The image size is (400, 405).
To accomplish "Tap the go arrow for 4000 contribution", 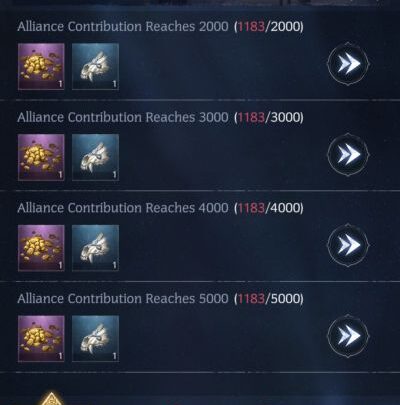I will click(348, 245).
